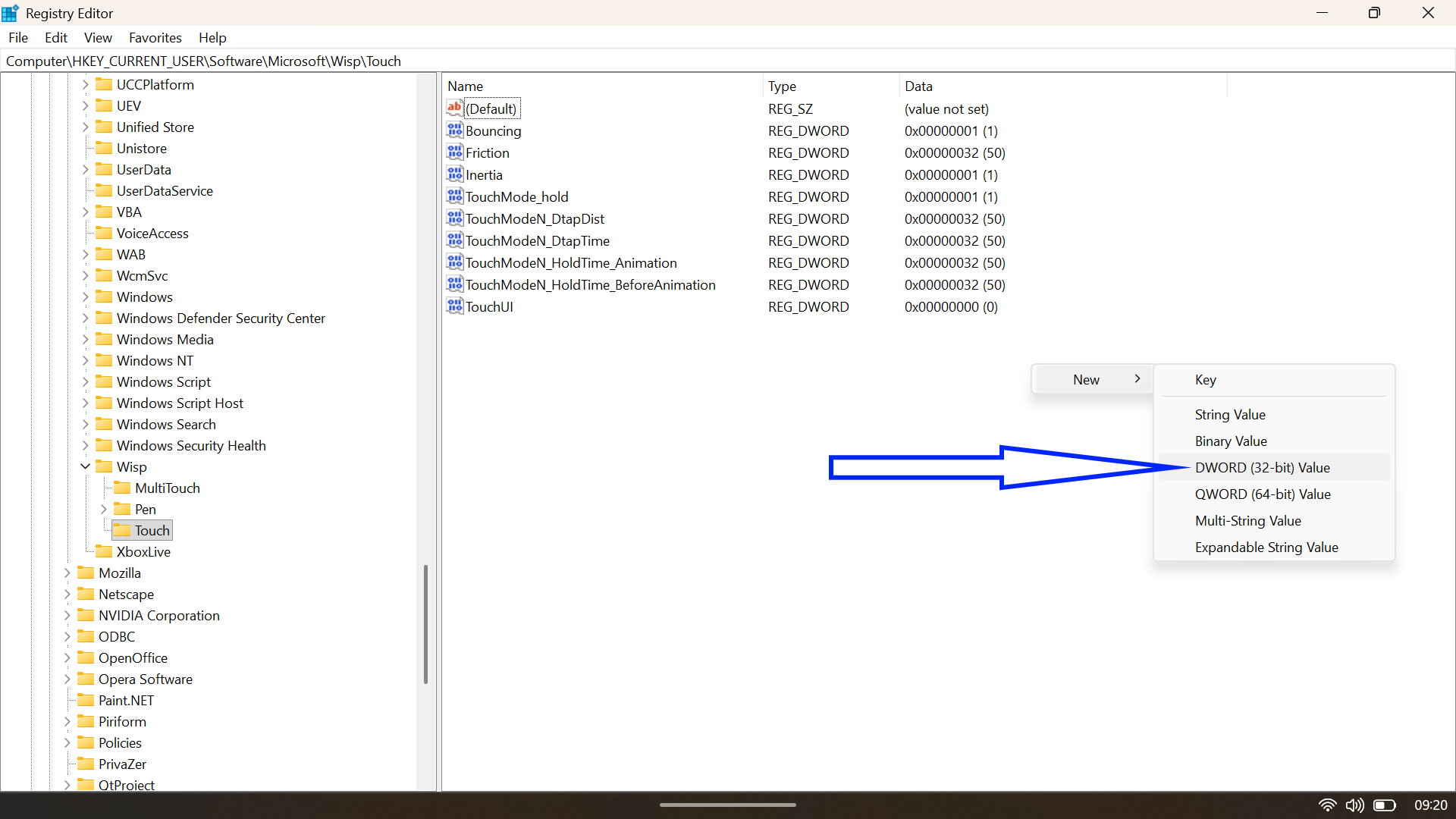1456x819 pixels.
Task: Choose Multi-String Value in New submenu
Action: [x=1248, y=521]
